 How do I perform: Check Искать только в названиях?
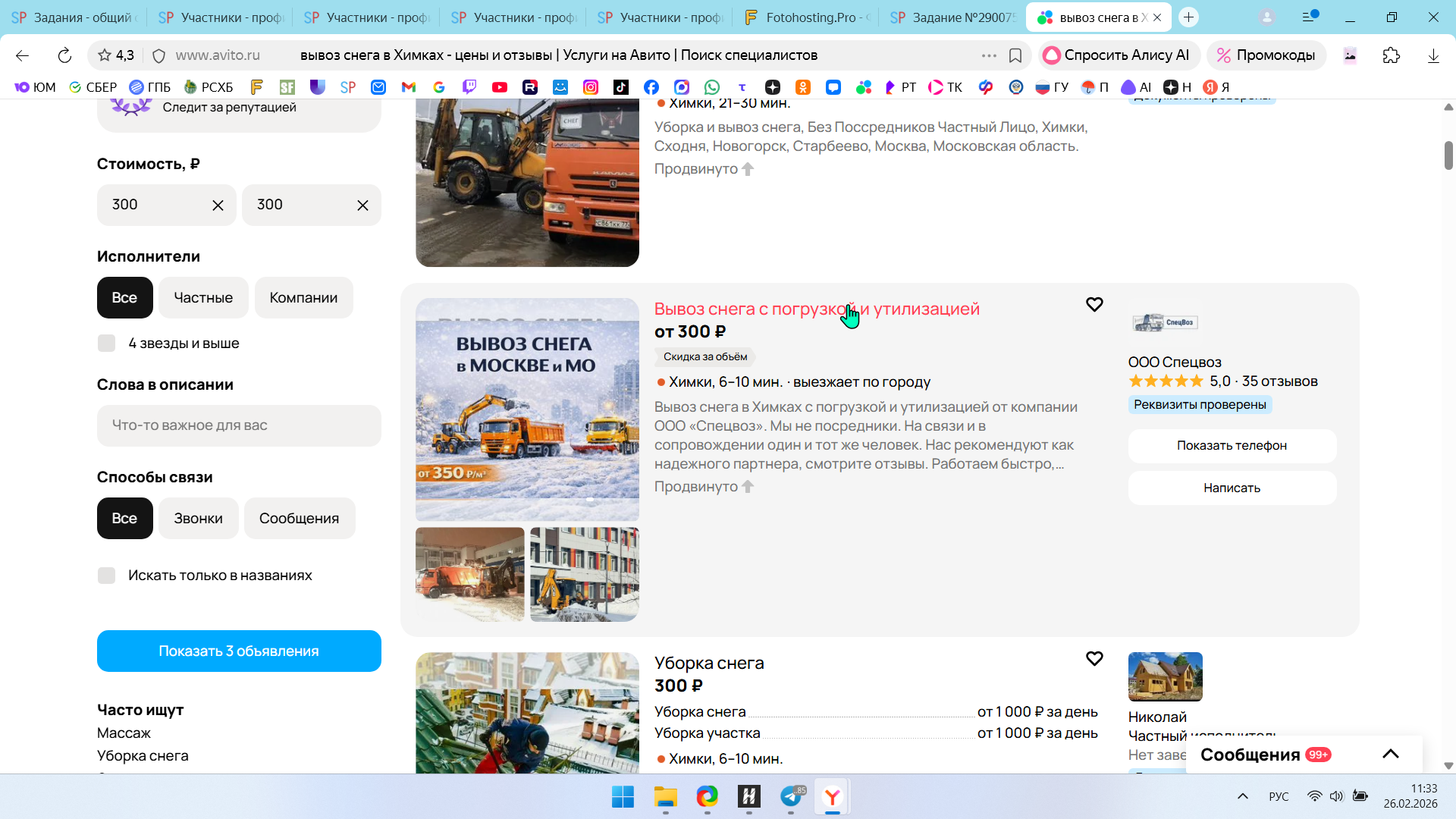107,576
